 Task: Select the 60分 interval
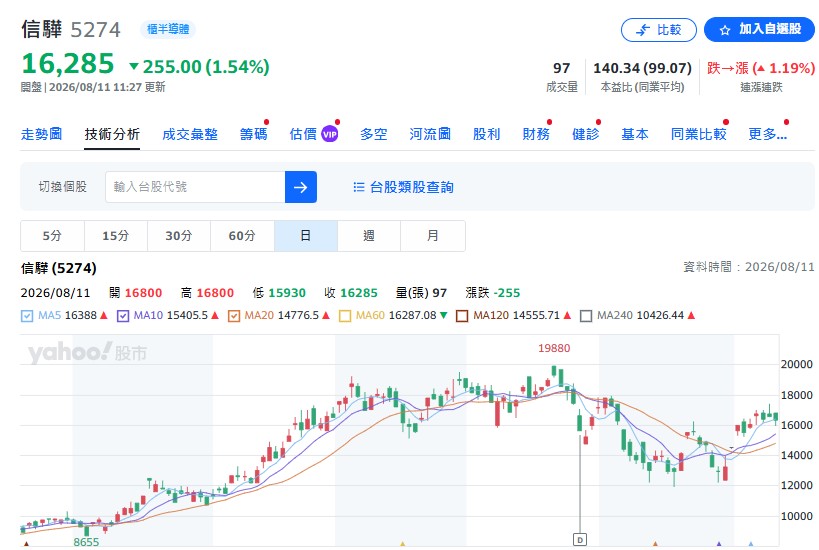[x=242, y=236]
